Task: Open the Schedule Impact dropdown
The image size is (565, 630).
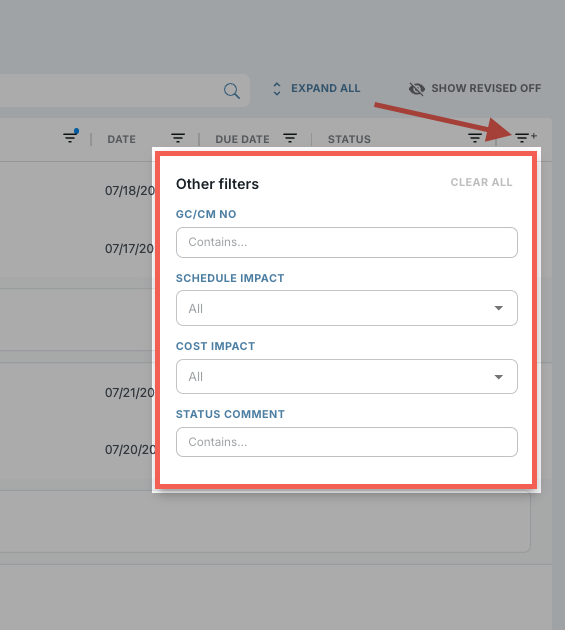Action: click(x=347, y=308)
